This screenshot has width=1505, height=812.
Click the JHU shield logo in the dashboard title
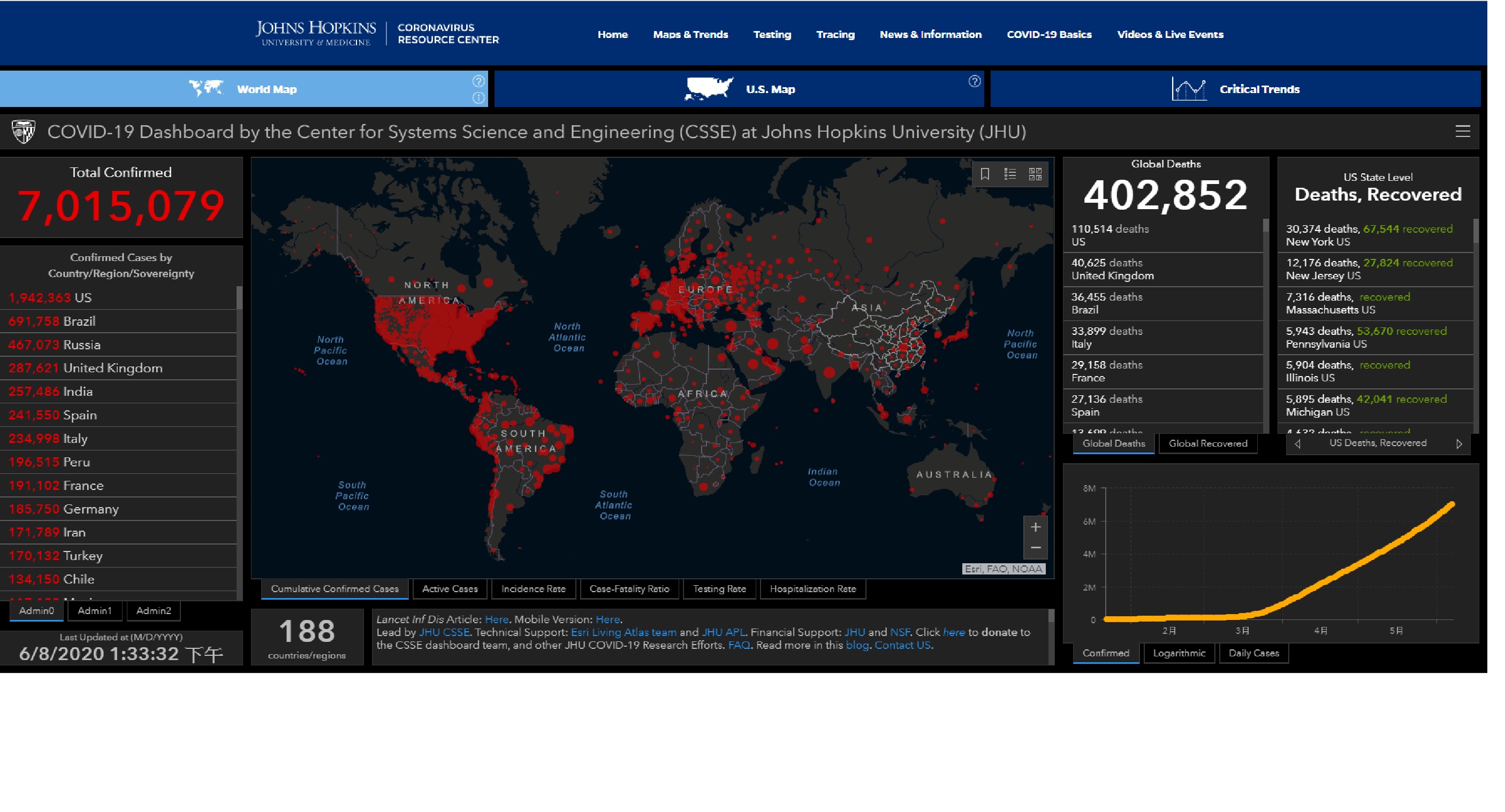24,132
